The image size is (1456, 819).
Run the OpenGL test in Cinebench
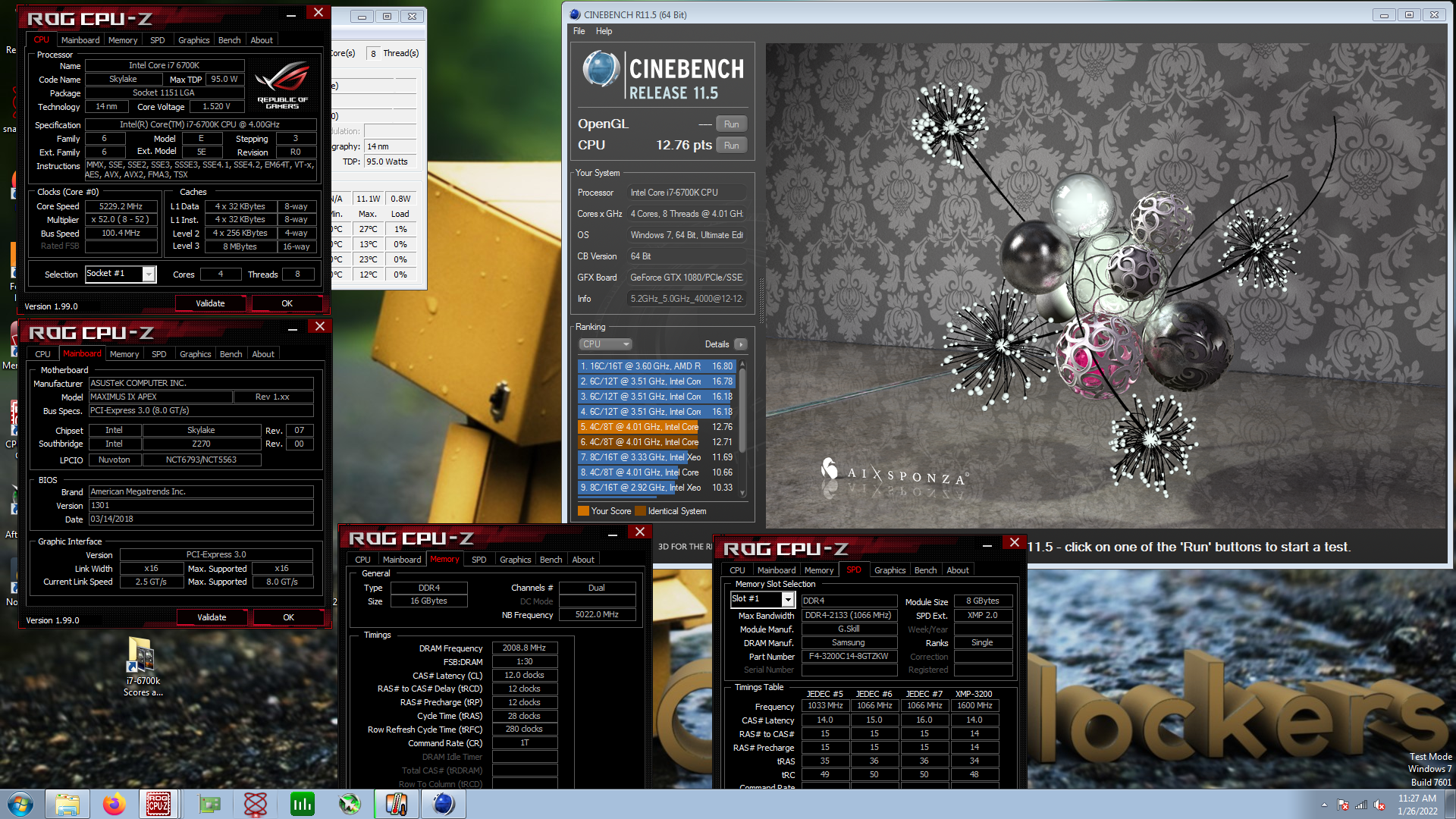731,124
